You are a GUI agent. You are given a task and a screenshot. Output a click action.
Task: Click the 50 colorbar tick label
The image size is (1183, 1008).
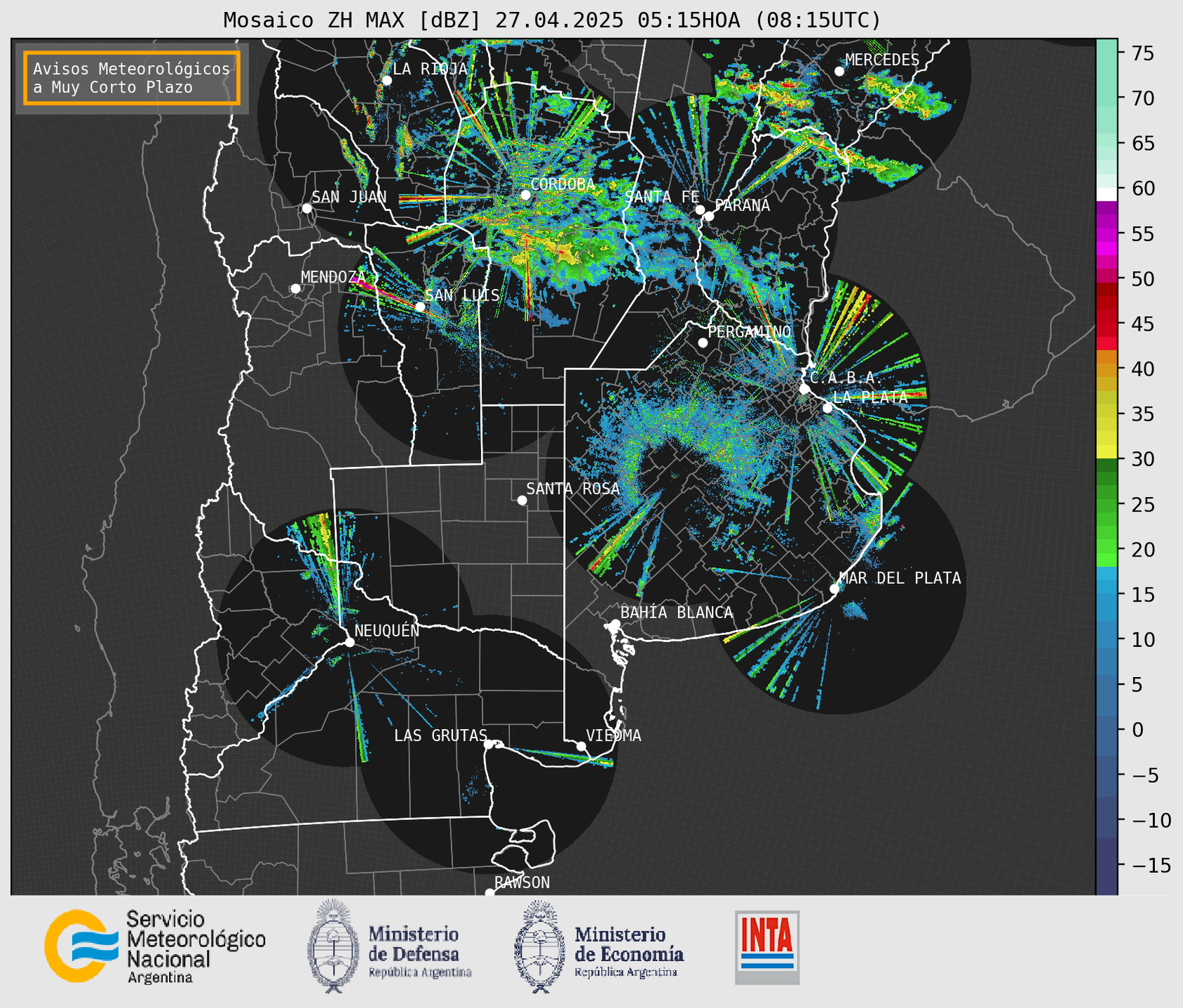pos(1143,279)
